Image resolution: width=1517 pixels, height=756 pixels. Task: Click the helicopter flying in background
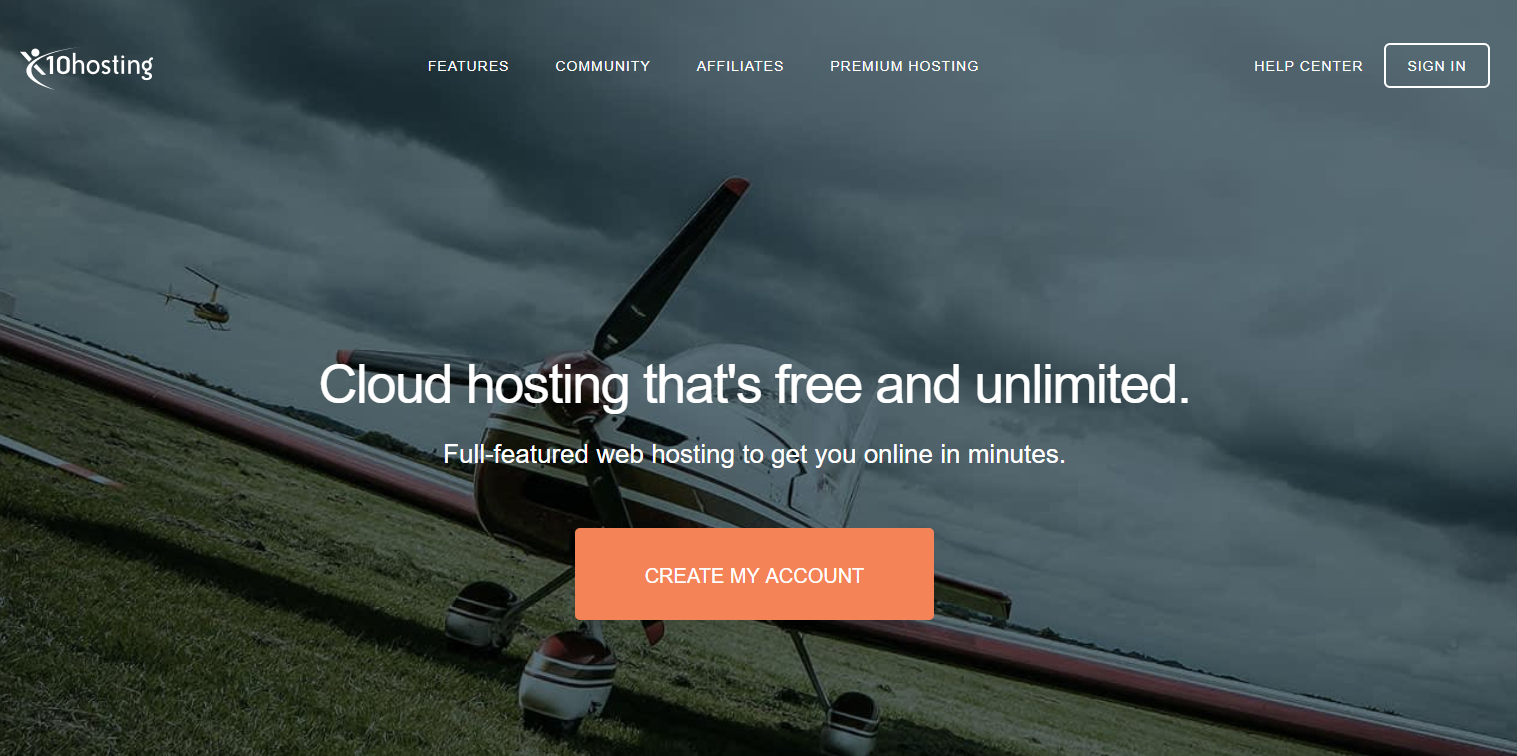pos(202,298)
